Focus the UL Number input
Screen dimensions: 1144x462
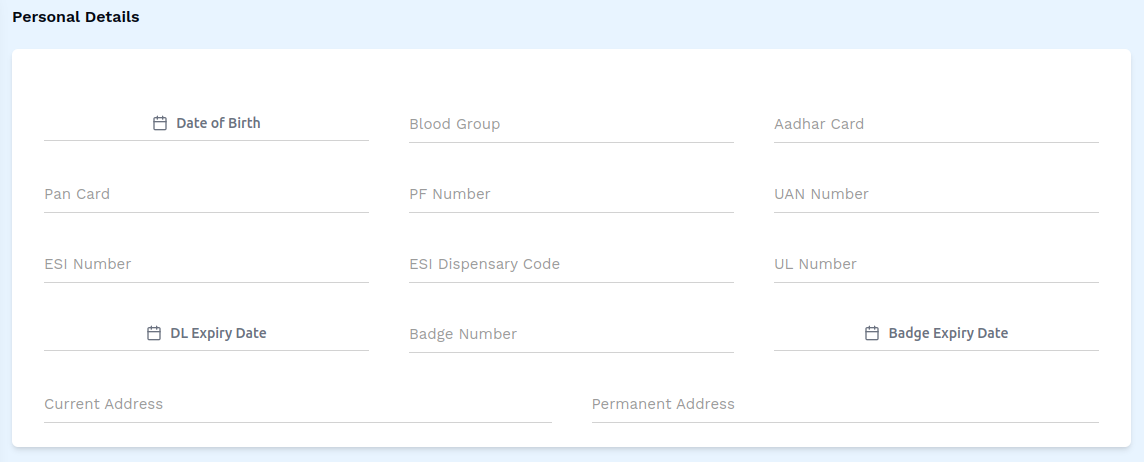click(936, 265)
